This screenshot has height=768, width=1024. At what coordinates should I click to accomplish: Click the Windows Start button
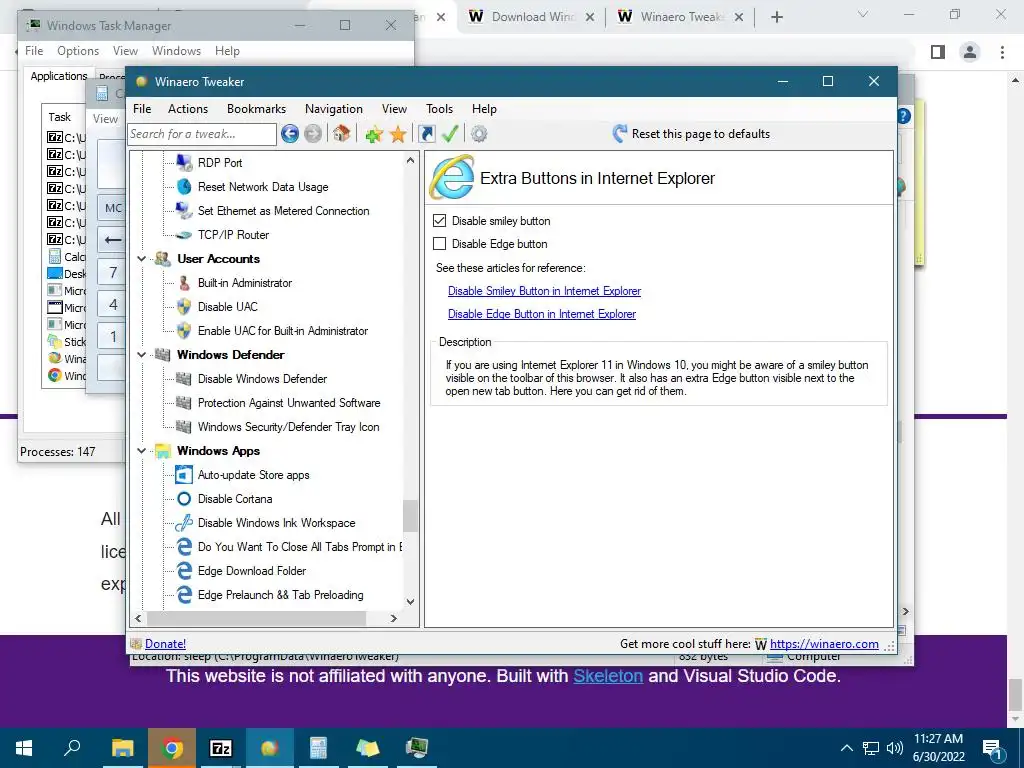pos(24,748)
